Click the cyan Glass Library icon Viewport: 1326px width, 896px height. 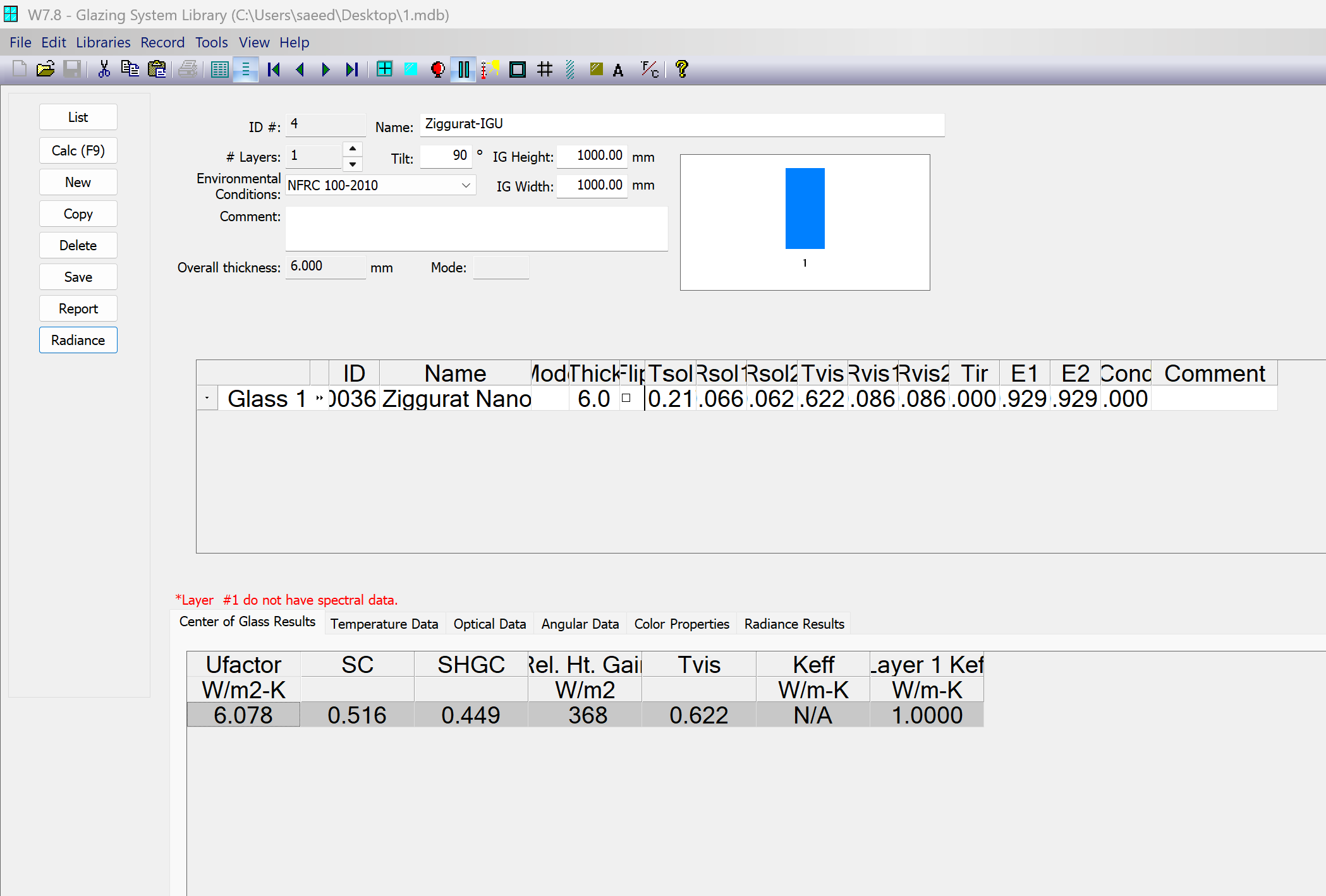tap(410, 70)
